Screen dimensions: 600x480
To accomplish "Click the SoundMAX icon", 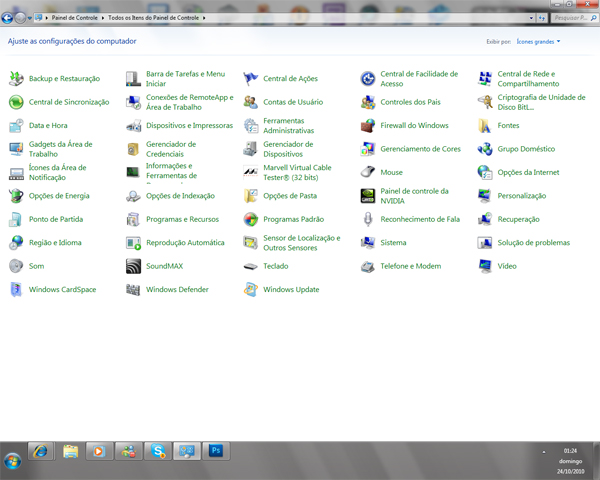I will click(x=133, y=266).
